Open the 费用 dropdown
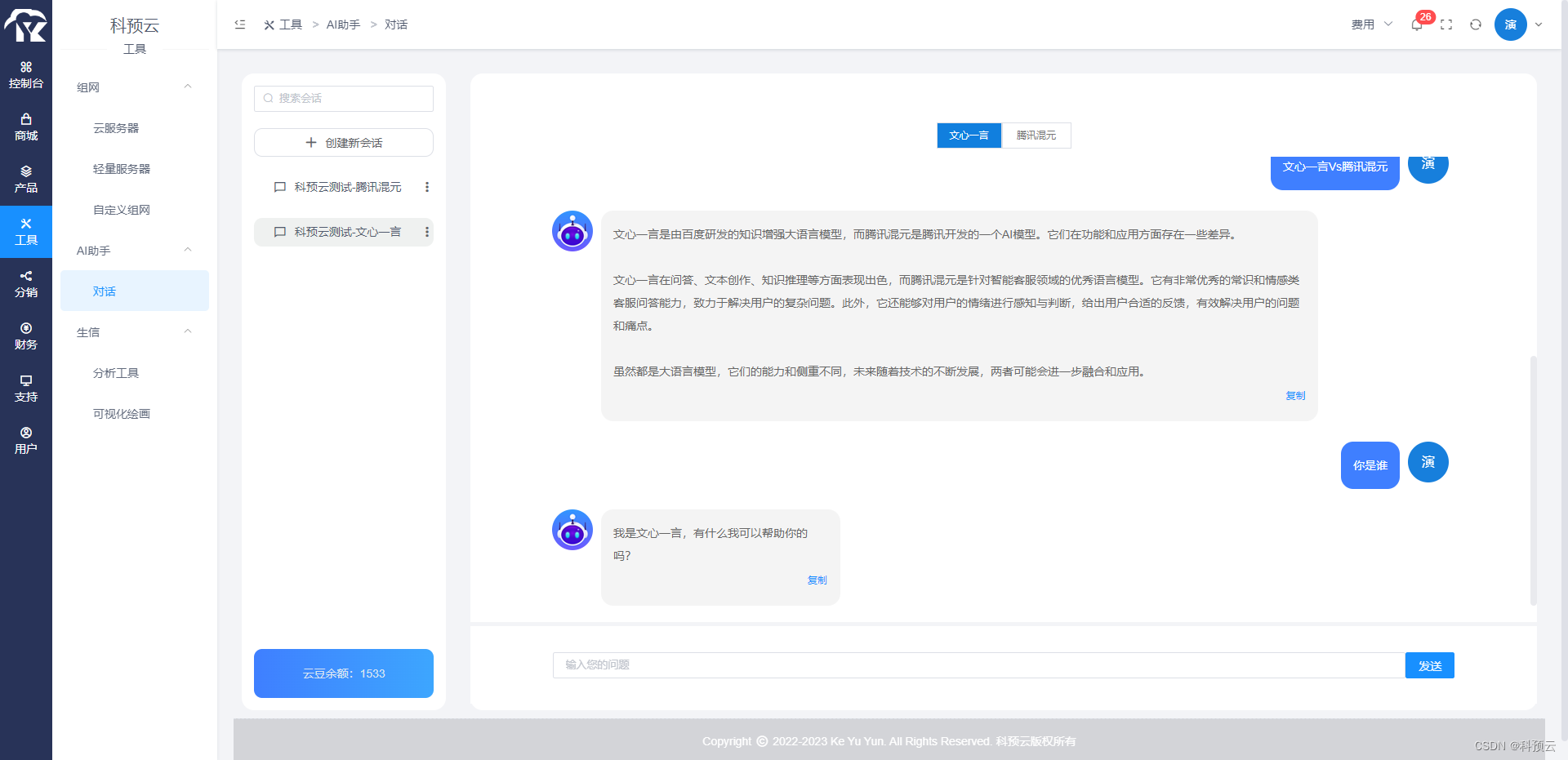 click(1372, 24)
